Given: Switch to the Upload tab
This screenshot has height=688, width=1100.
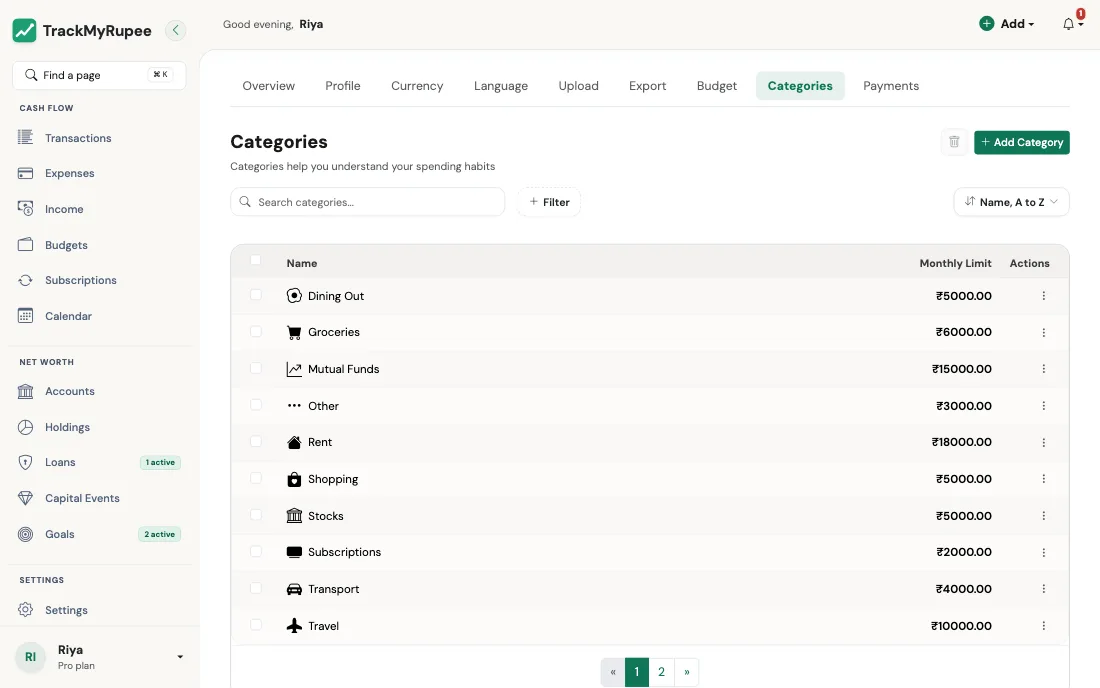Looking at the screenshot, I should point(579,86).
